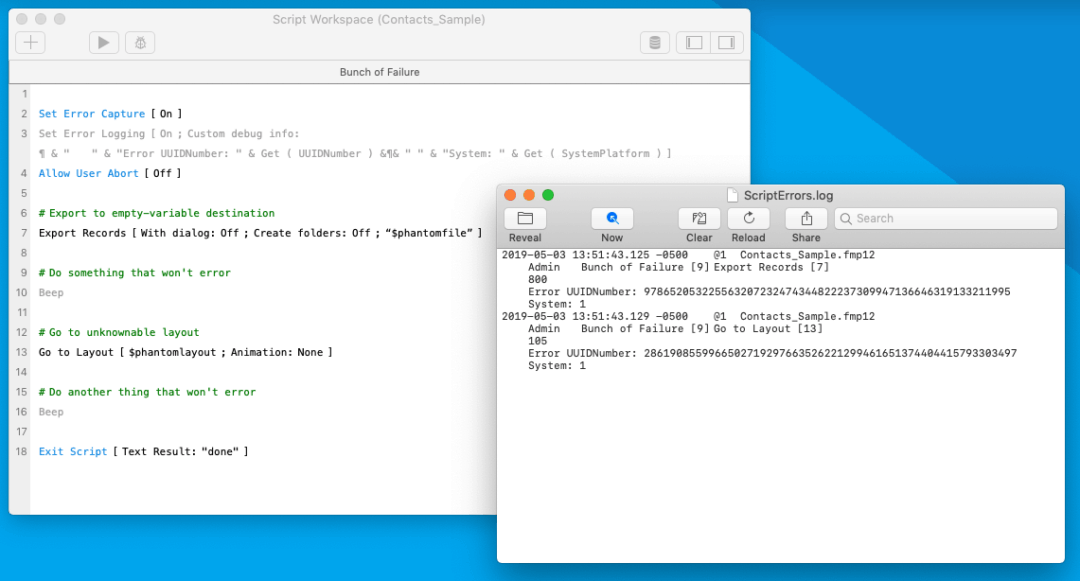Viewport: 1080px width, 581px height.
Task: Toggle the right panel icon
Action: [x=727, y=42]
